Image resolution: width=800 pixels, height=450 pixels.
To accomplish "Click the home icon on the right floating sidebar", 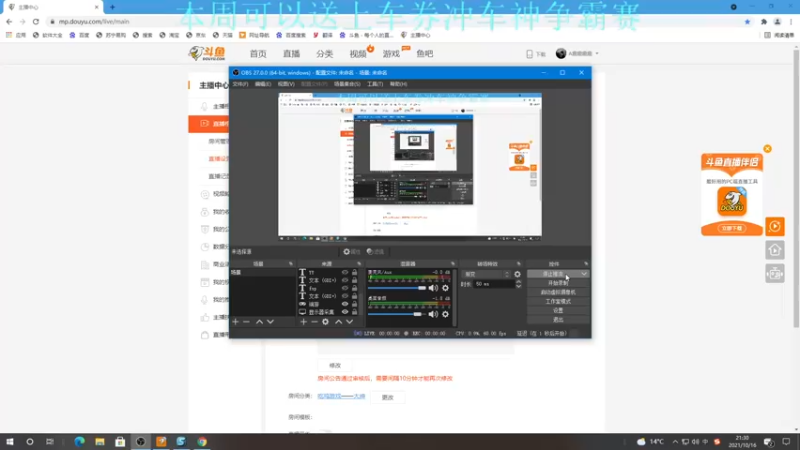I will pyautogui.click(x=774, y=250).
